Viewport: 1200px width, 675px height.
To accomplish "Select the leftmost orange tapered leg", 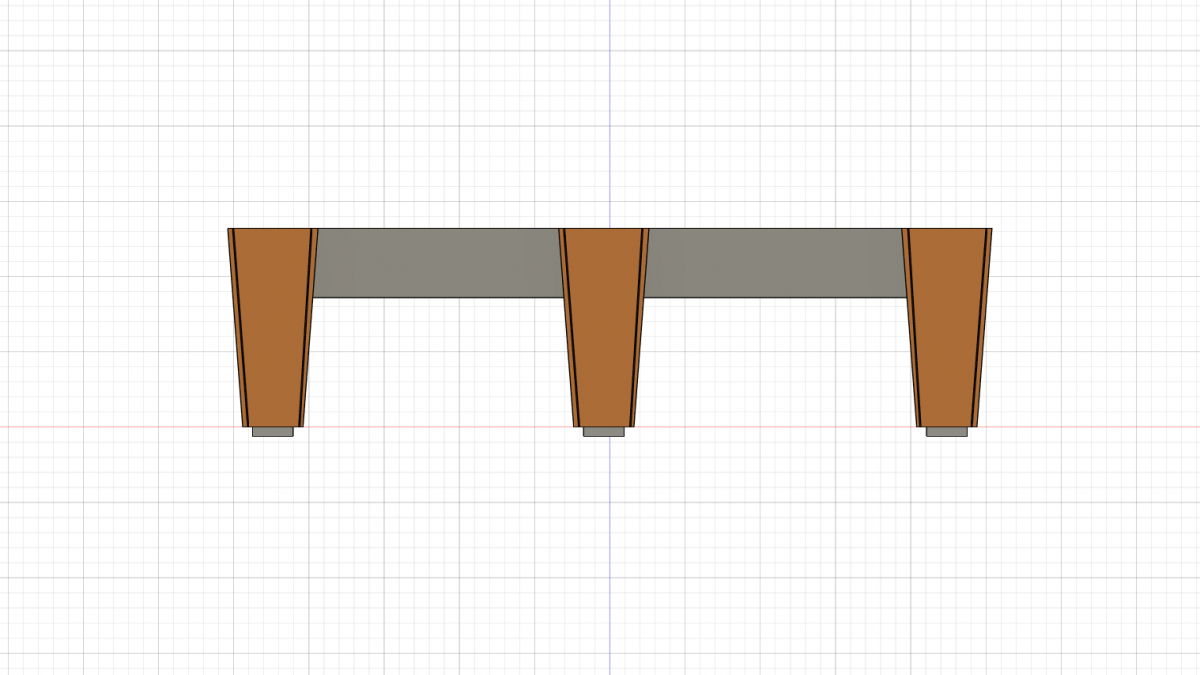I will (273, 327).
